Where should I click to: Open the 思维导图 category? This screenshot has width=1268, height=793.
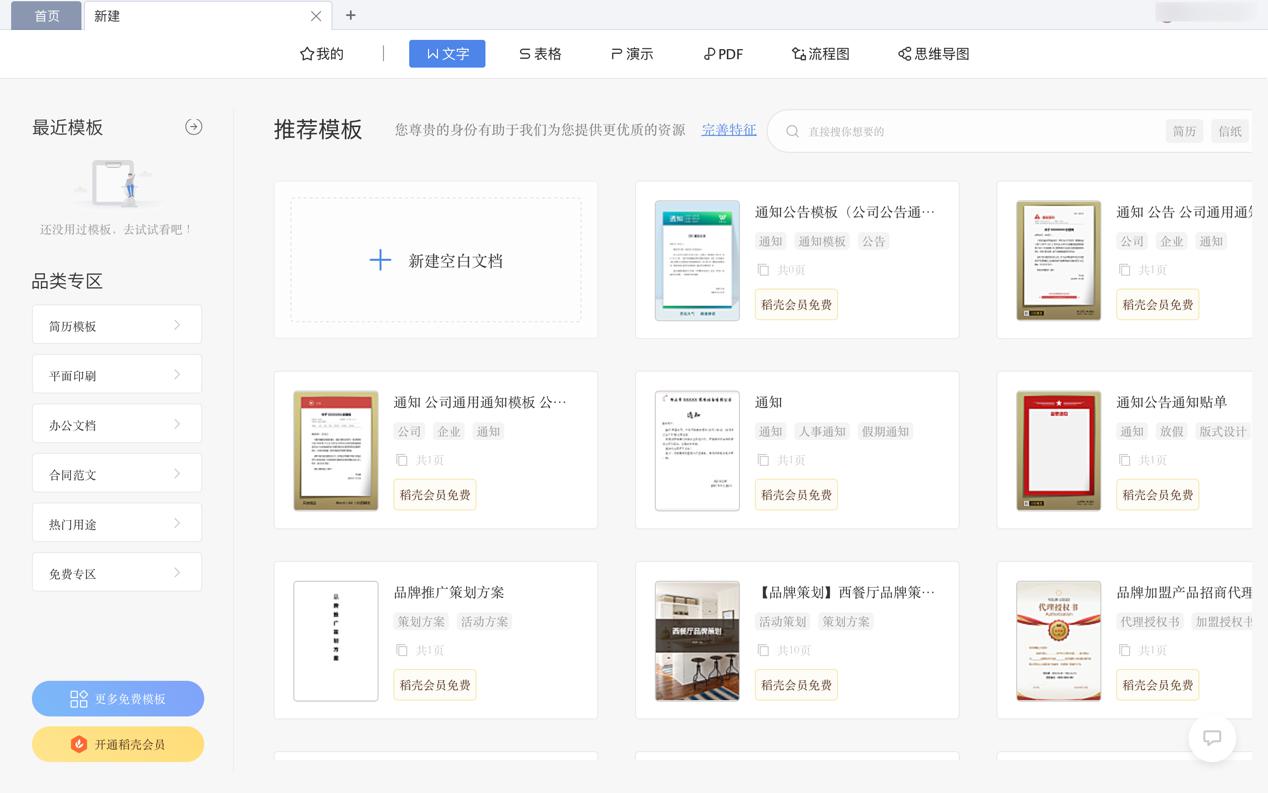933,54
